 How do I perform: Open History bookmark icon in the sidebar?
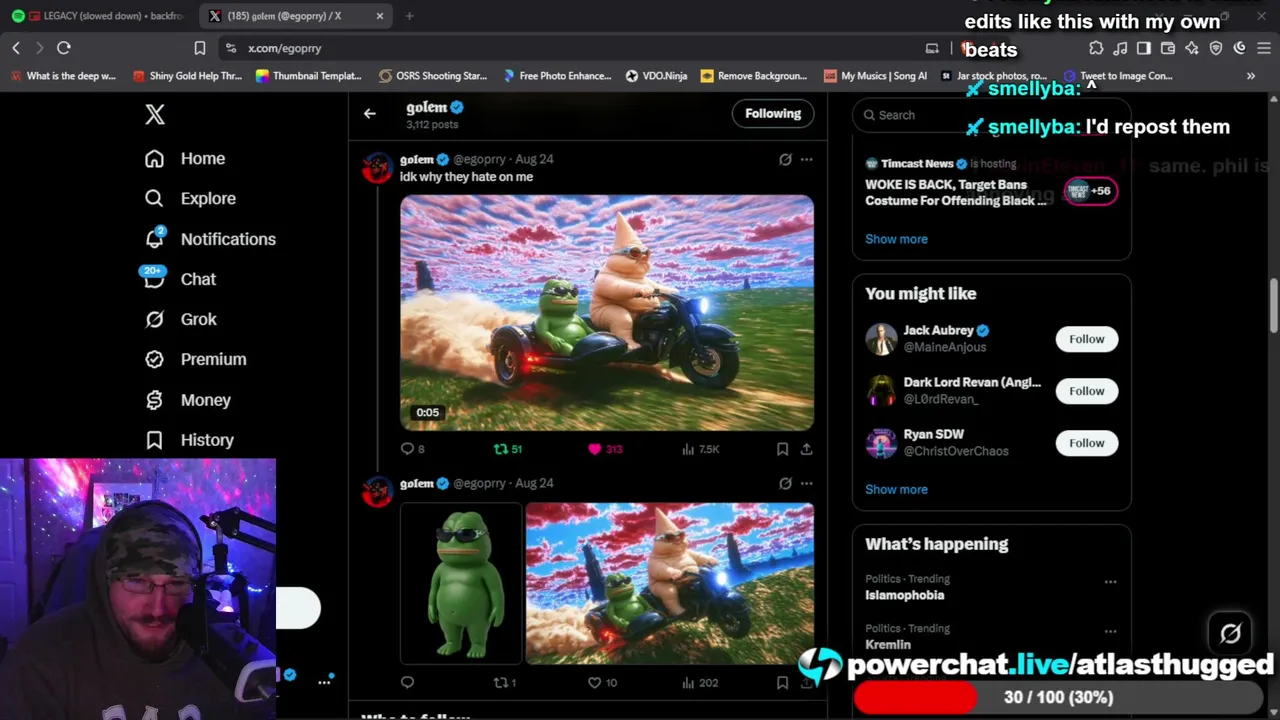coord(154,440)
